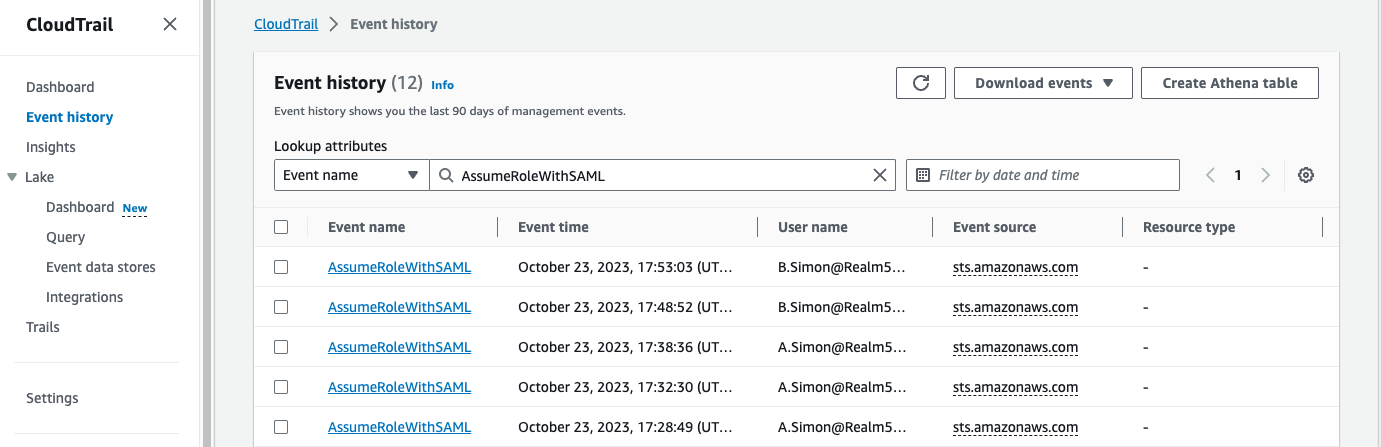Click the Event name column header
This screenshot has width=1381, height=447.
pyautogui.click(x=366, y=227)
